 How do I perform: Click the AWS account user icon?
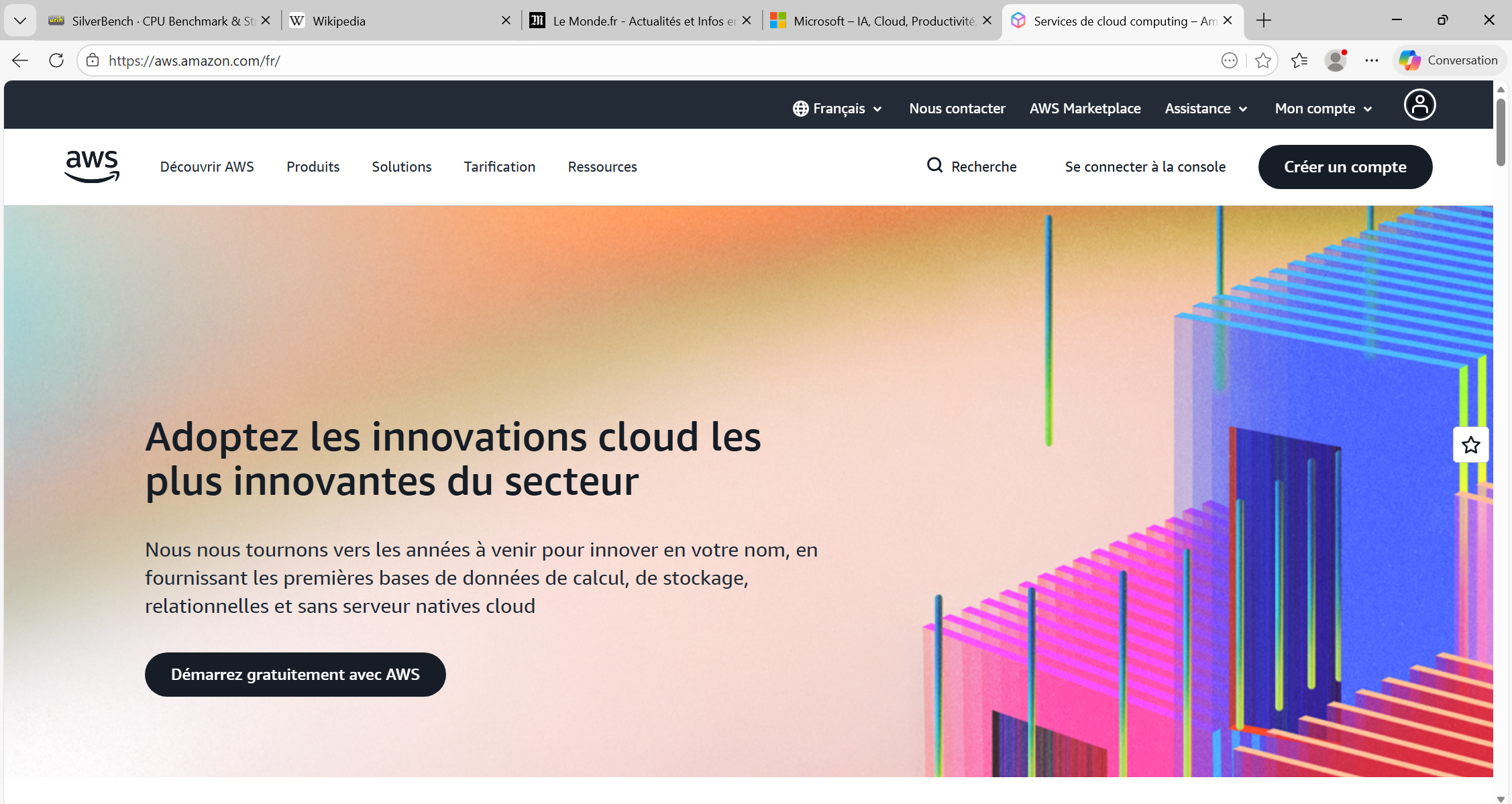click(x=1420, y=105)
